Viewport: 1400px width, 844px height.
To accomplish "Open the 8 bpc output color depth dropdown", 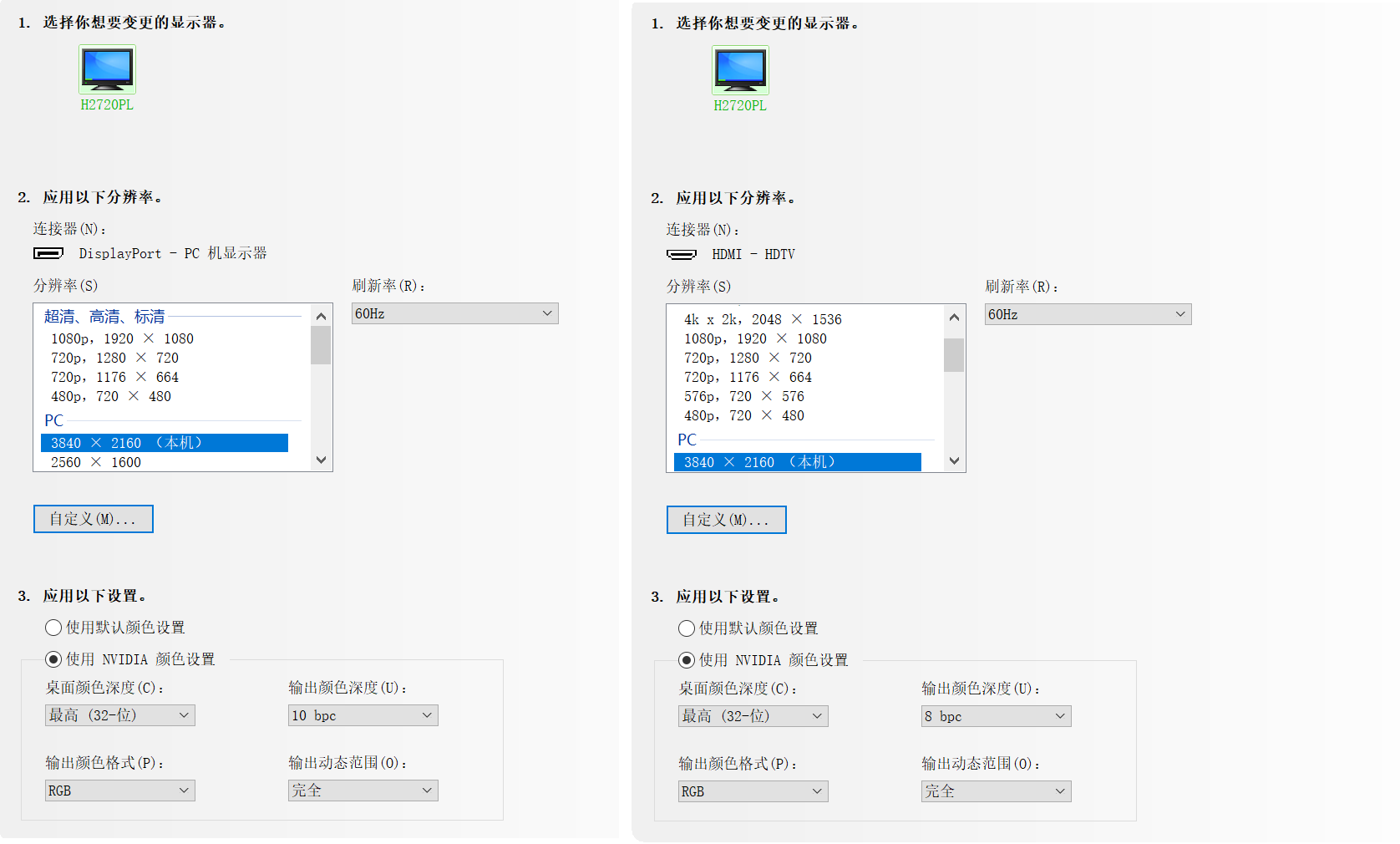I will tap(996, 716).
